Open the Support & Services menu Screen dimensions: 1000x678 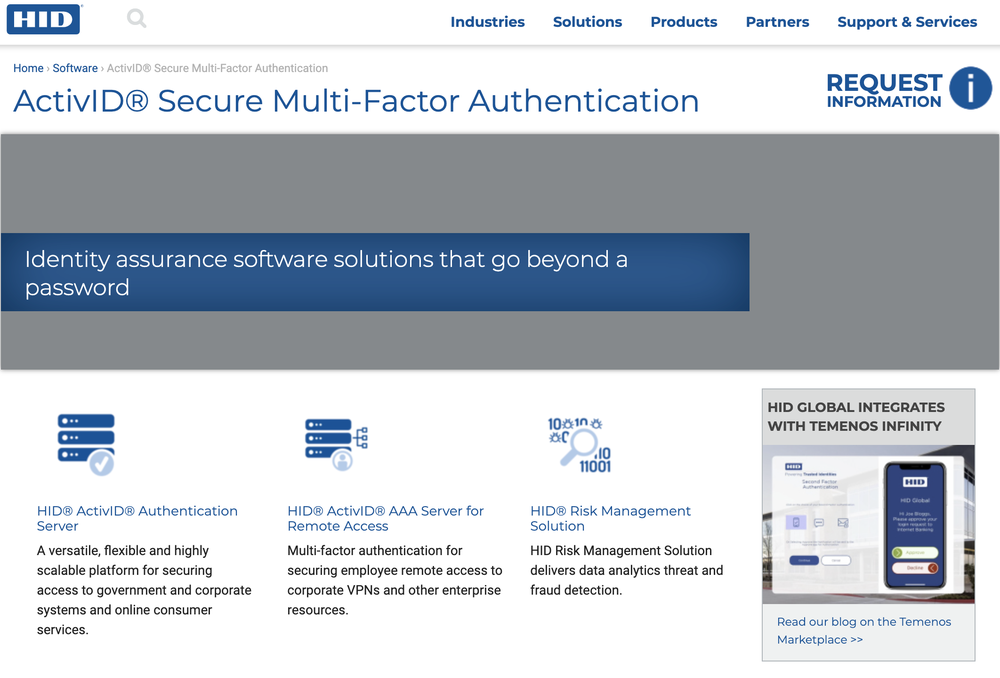click(907, 22)
